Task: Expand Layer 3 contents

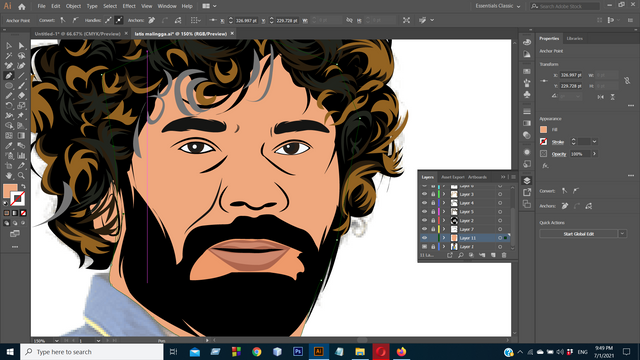Action: [444, 194]
